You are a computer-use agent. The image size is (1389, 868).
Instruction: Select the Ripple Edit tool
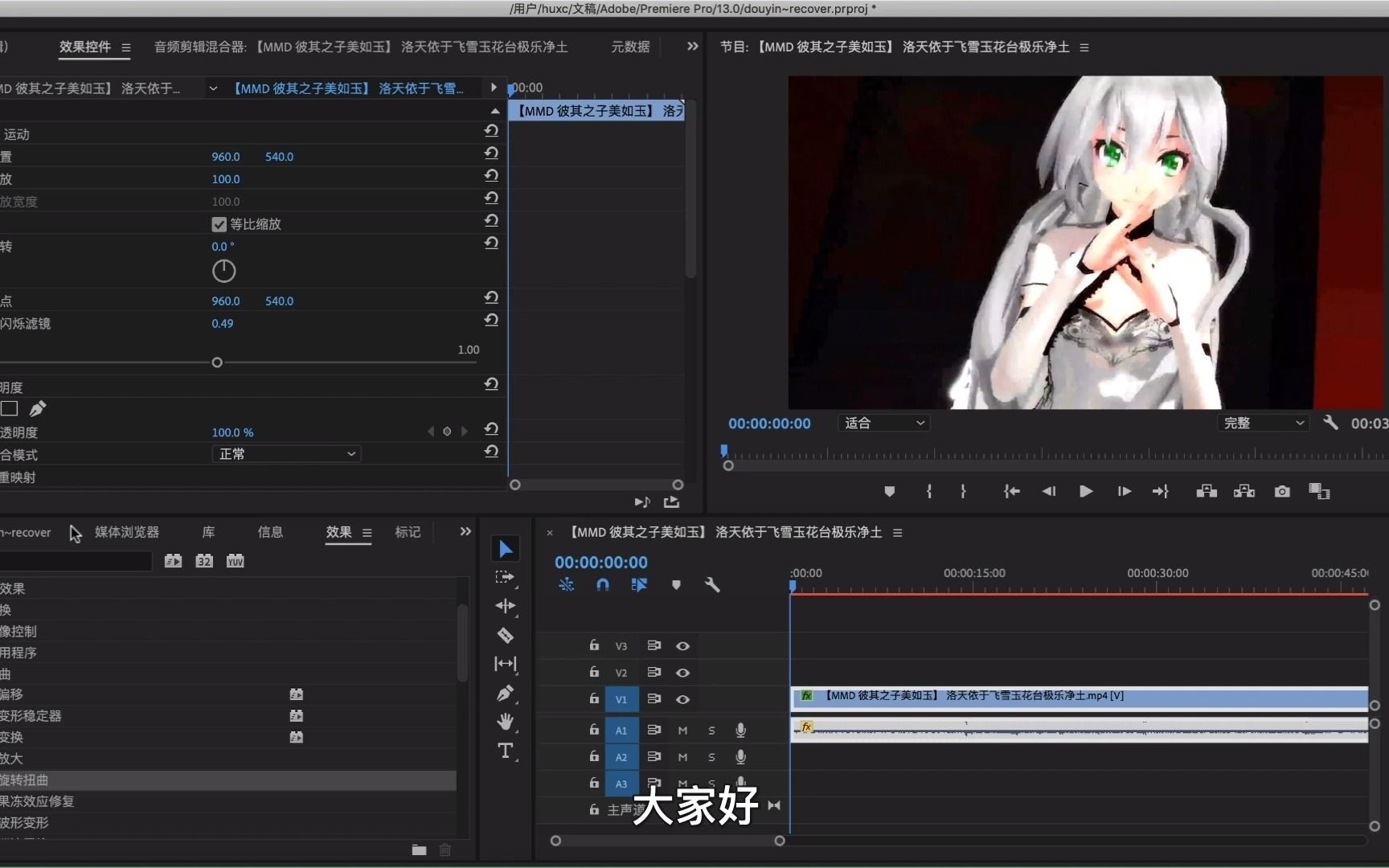506,606
